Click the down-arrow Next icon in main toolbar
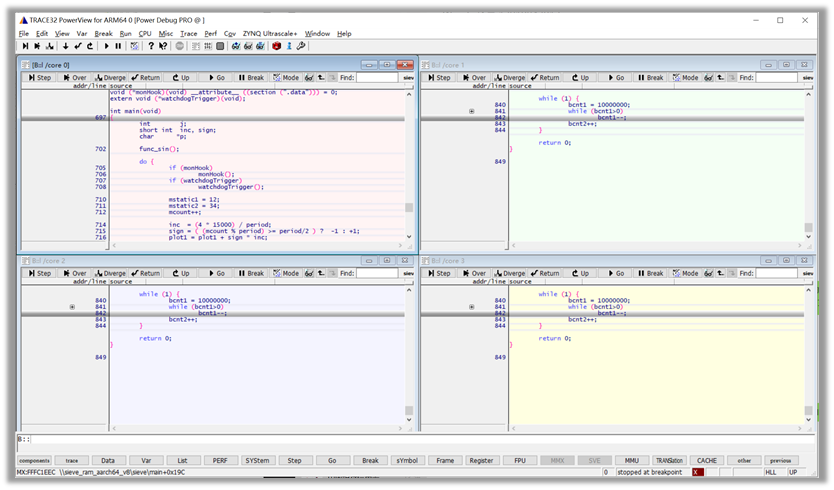Viewport: 834px width, 490px height. coord(65,46)
